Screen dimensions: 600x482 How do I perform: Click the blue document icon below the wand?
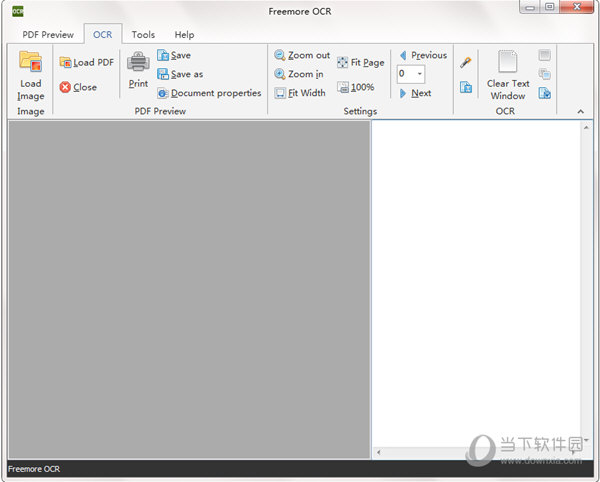click(x=466, y=87)
